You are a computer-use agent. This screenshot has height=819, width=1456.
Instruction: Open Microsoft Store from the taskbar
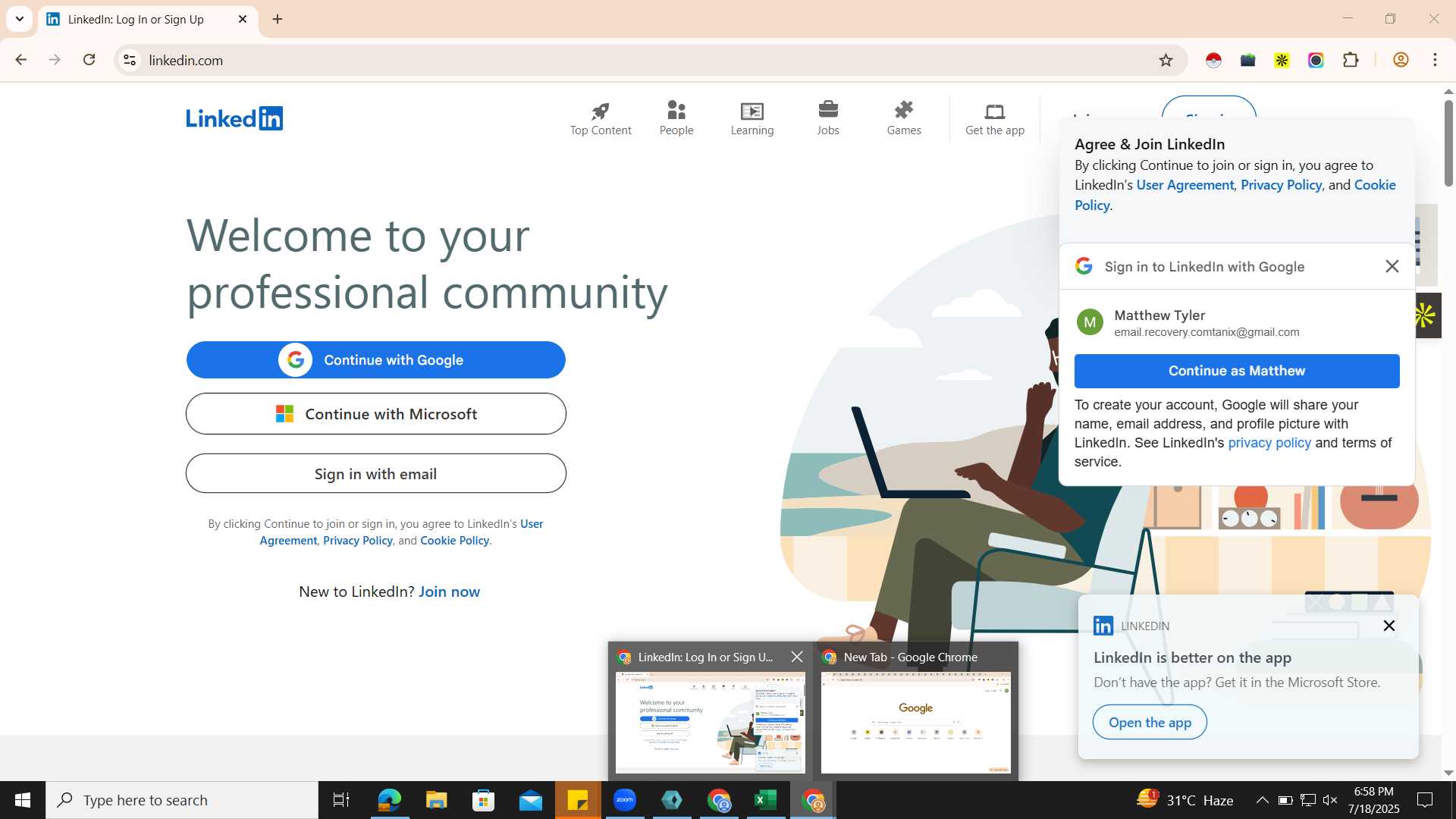pyautogui.click(x=483, y=800)
